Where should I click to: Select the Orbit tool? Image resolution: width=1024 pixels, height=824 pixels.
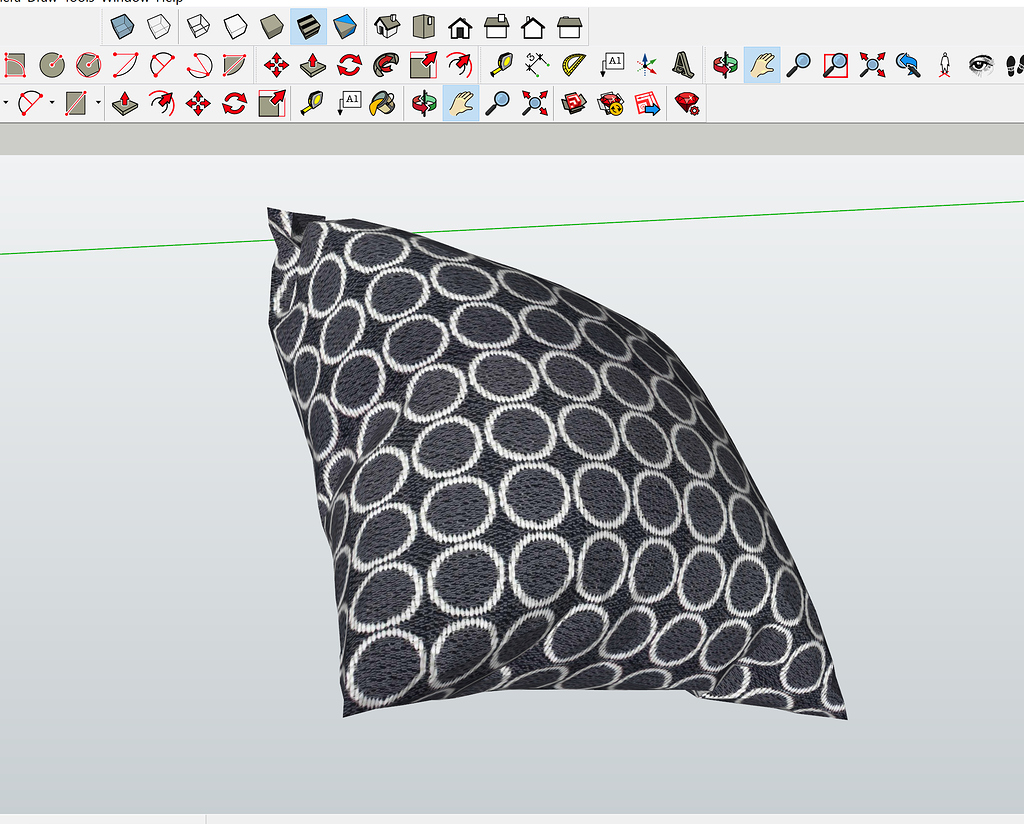click(x=723, y=63)
